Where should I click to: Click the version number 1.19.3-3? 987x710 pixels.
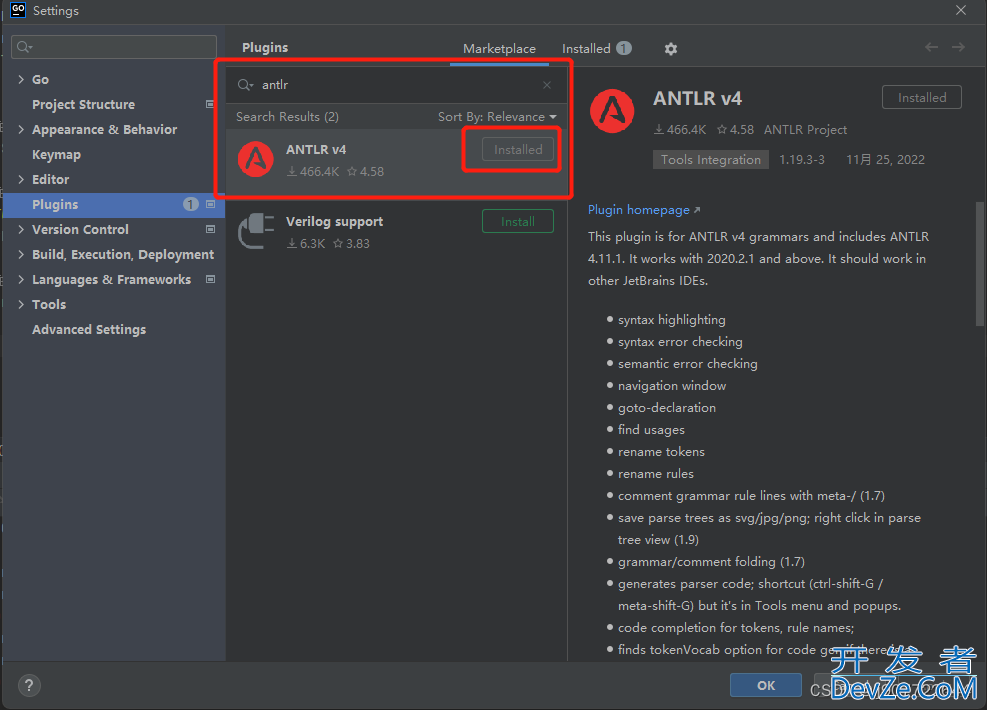pos(802,160)
